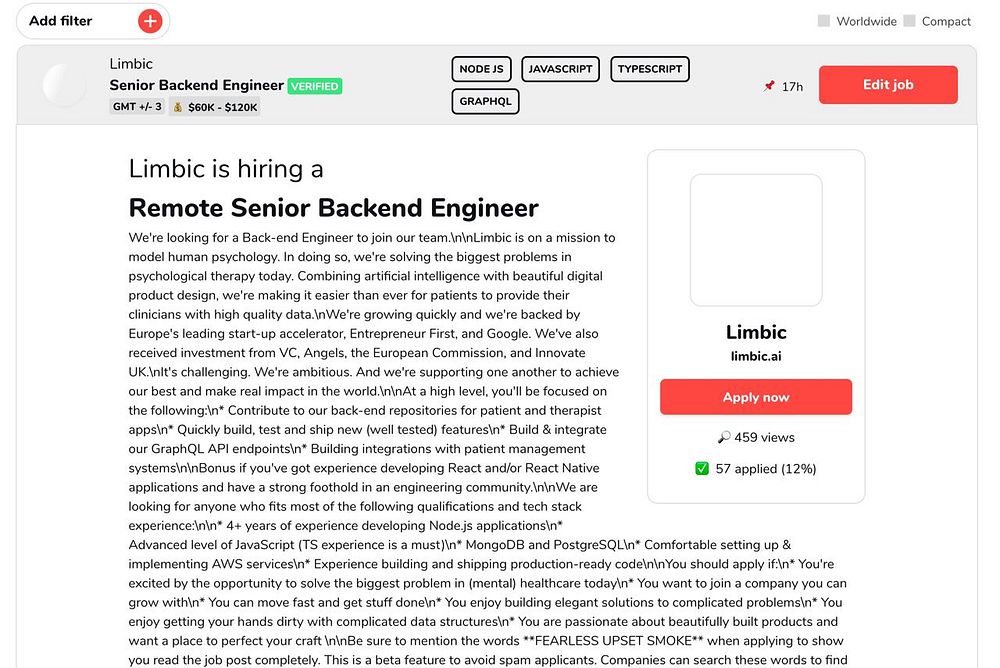Open the limbic.ai website link

755,357
